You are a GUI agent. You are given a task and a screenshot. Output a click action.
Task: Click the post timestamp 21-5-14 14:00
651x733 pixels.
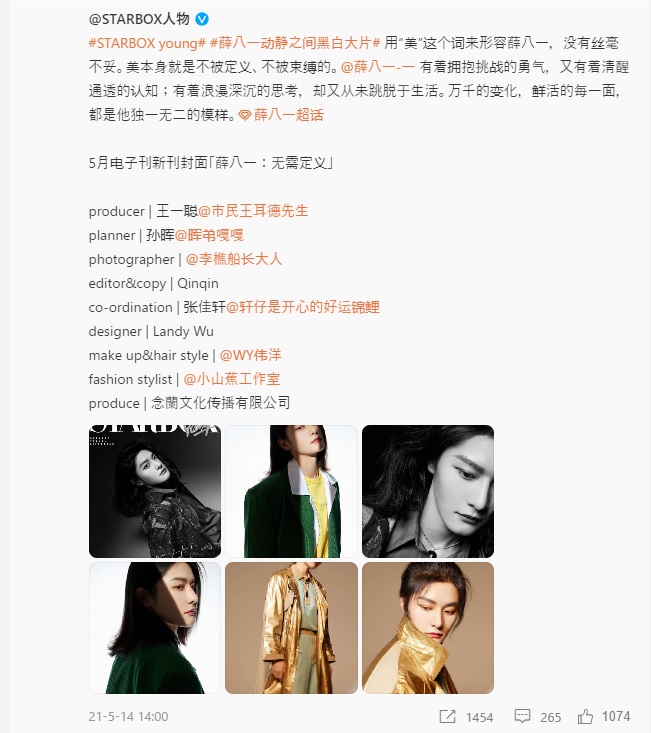click(129, 716)
